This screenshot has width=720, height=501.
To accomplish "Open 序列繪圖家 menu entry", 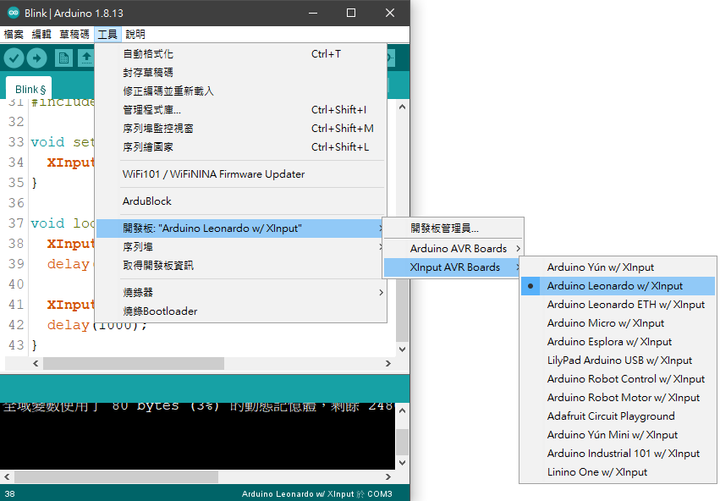I will coord(241,147).
